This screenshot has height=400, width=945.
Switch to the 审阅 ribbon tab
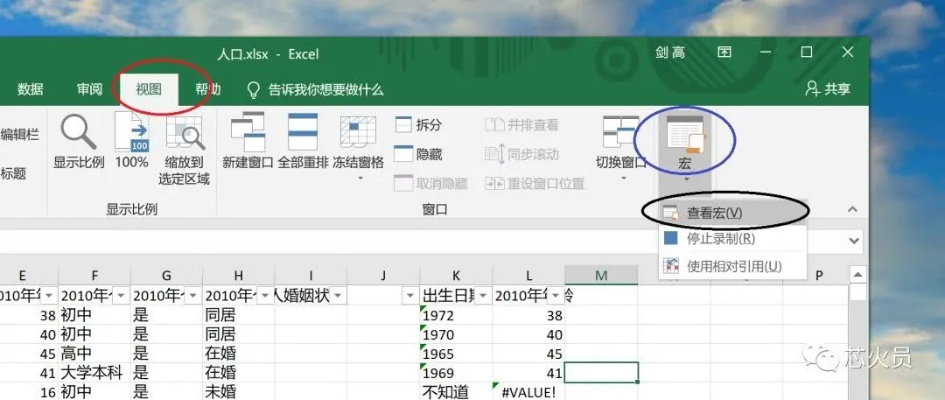pyautogui.click(x=90, y=89)
